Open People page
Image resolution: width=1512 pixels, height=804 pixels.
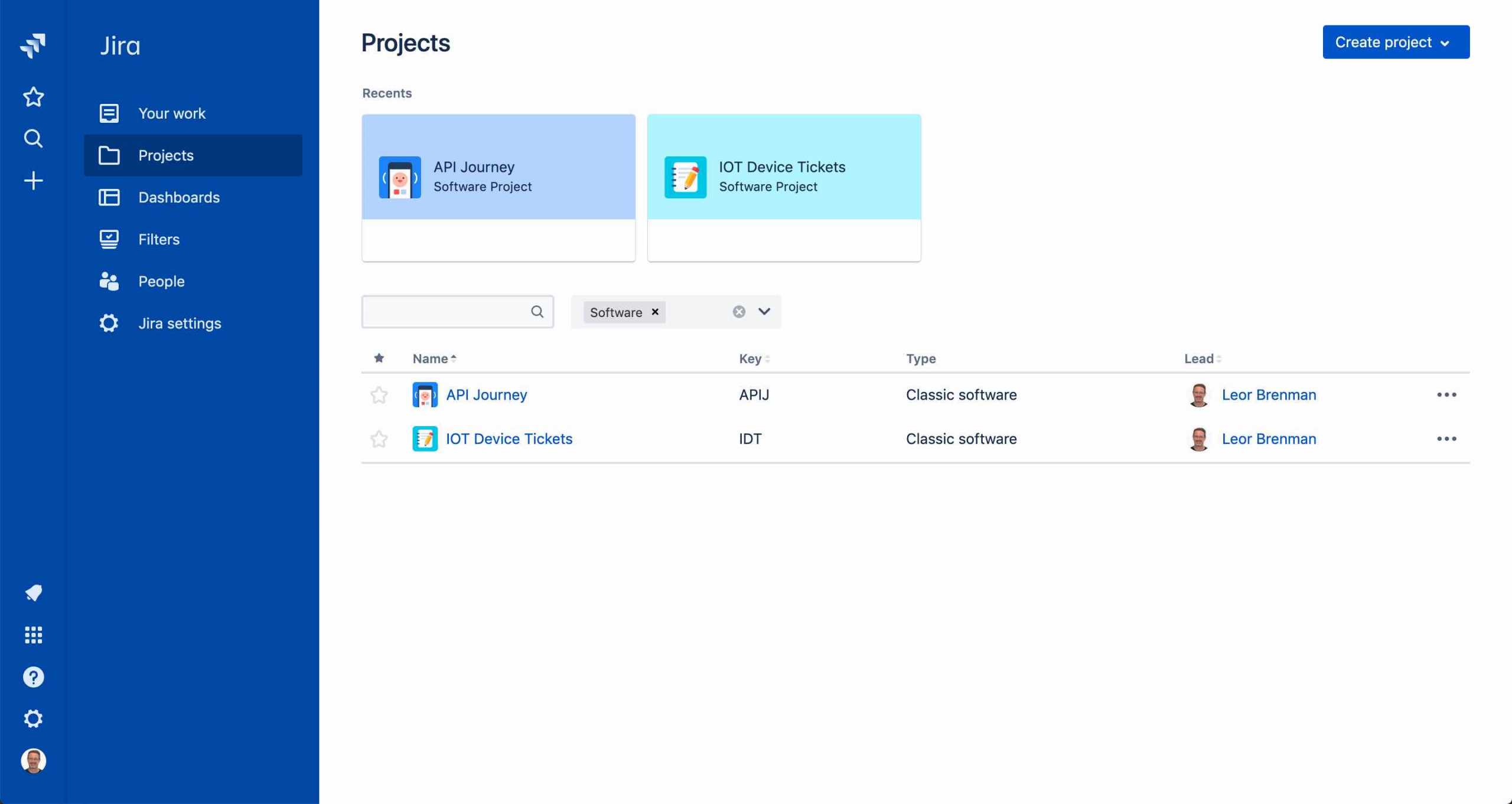(193, 282)
